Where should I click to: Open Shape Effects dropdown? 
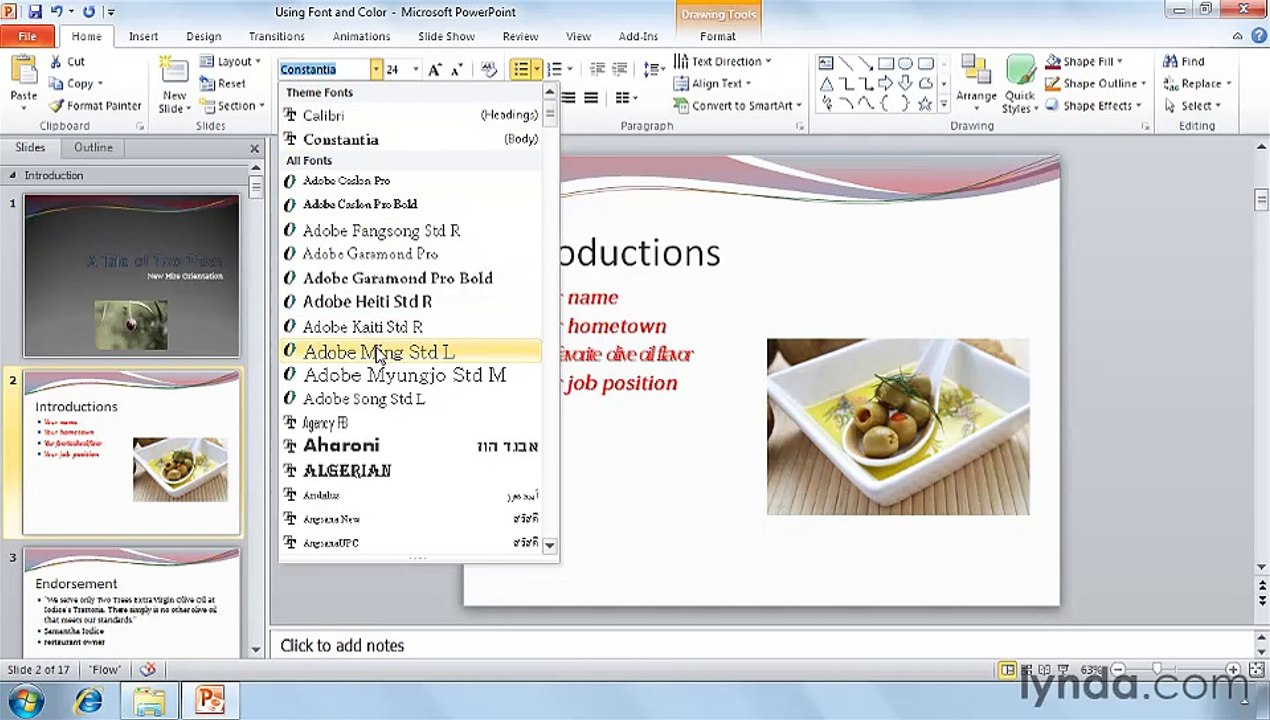point(1092,105)
